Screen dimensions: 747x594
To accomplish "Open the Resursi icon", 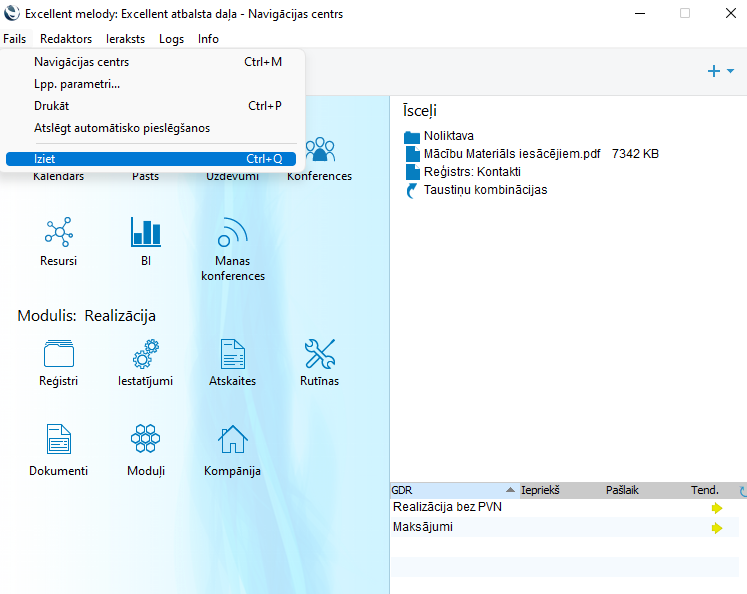I will (x=59, y=233).
